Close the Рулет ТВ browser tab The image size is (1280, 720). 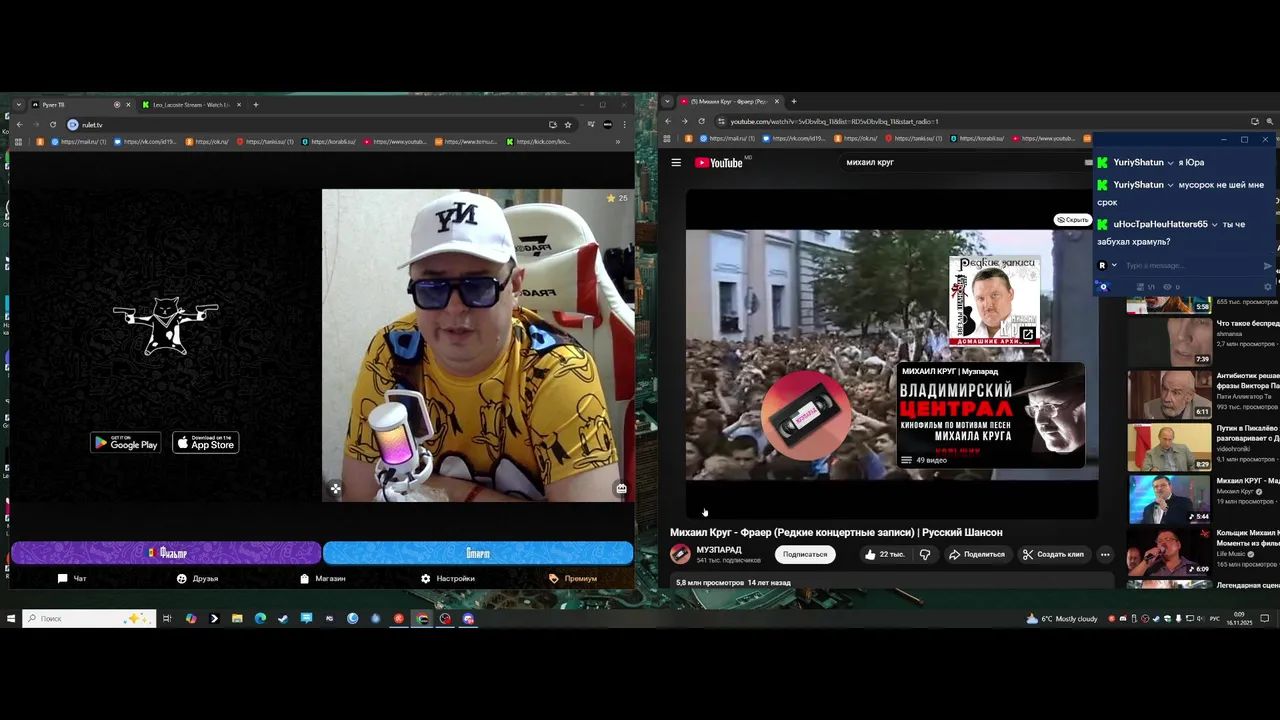[x=127, y=104]
